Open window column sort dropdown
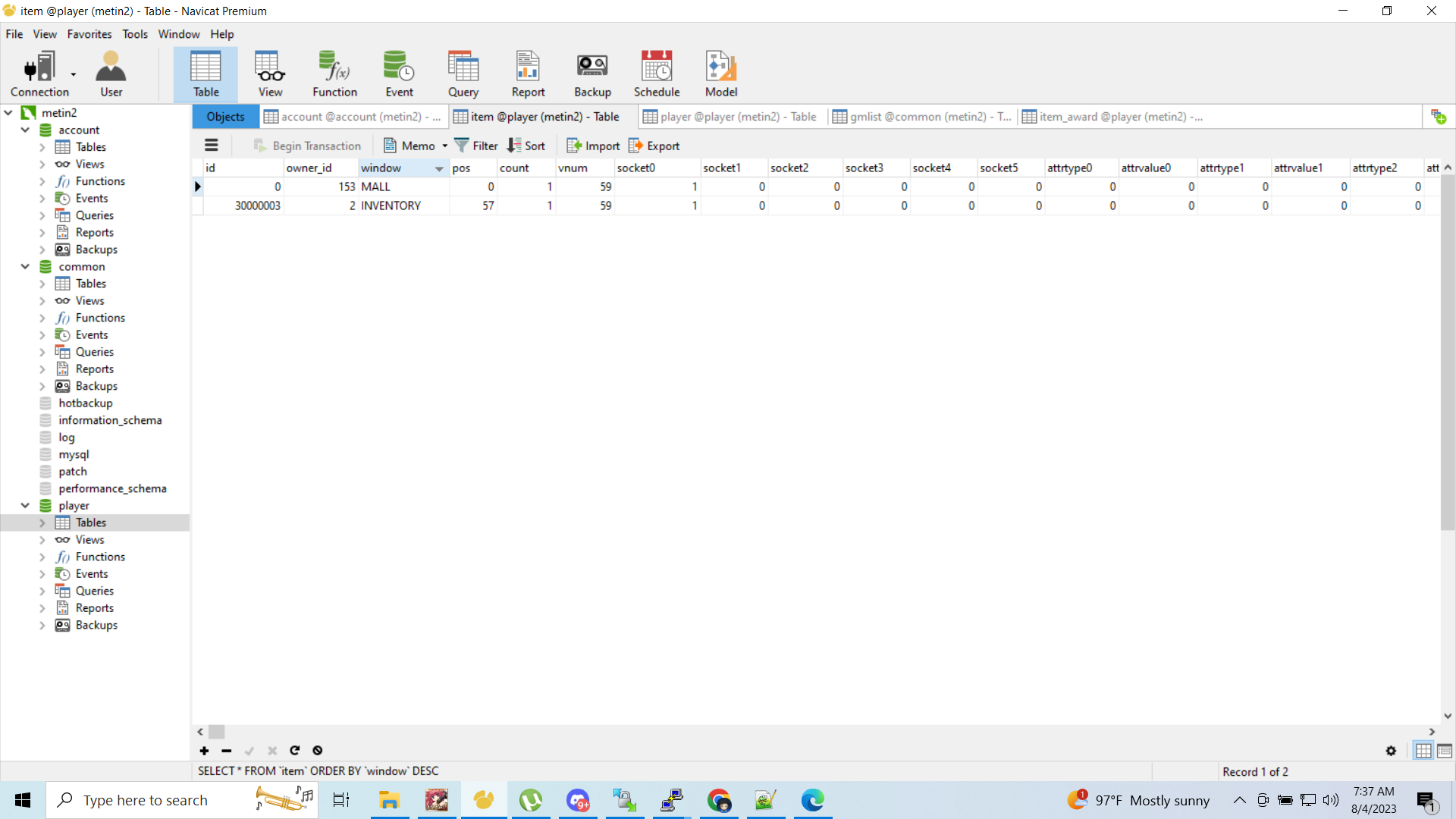This screenshot has width=1456, height=819. pyautogui.click(x=439, y=168)
